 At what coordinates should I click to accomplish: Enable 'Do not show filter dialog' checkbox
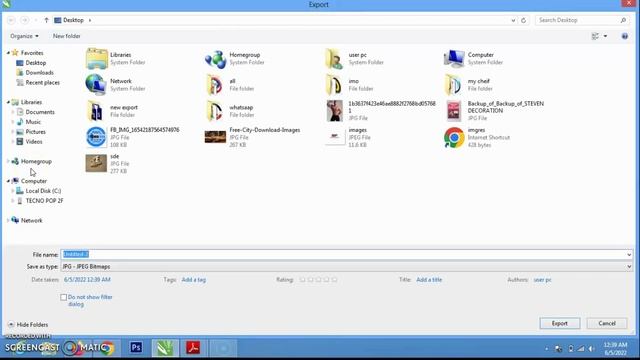pos(64,297)
